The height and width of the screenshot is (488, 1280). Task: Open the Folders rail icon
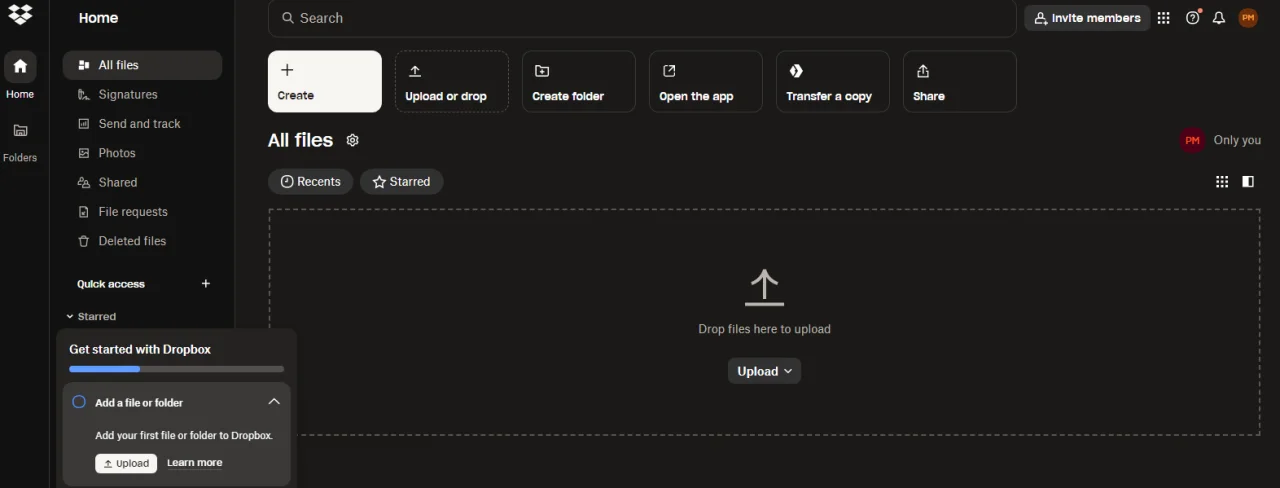[x=20, y=130]
